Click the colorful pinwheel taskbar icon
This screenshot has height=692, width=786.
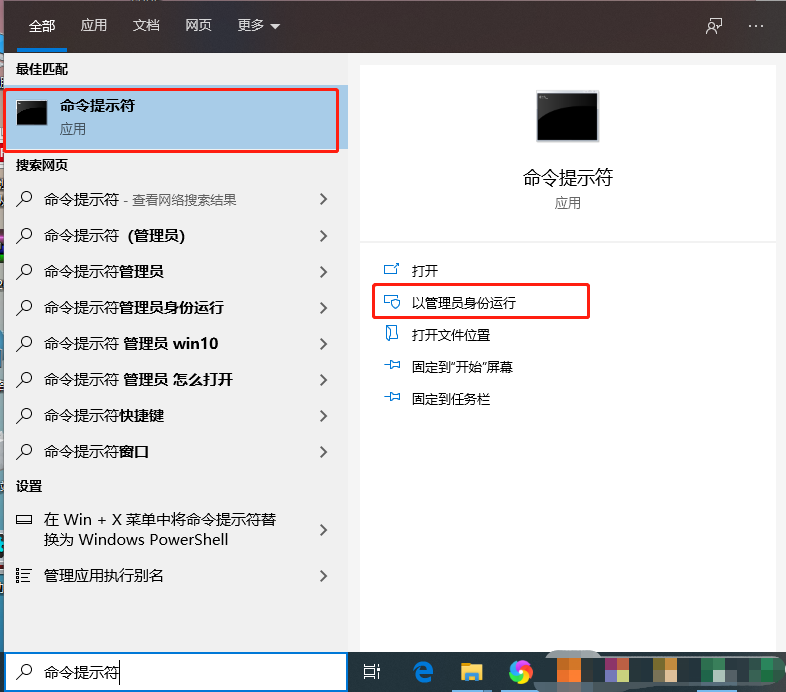pos(520,672)
